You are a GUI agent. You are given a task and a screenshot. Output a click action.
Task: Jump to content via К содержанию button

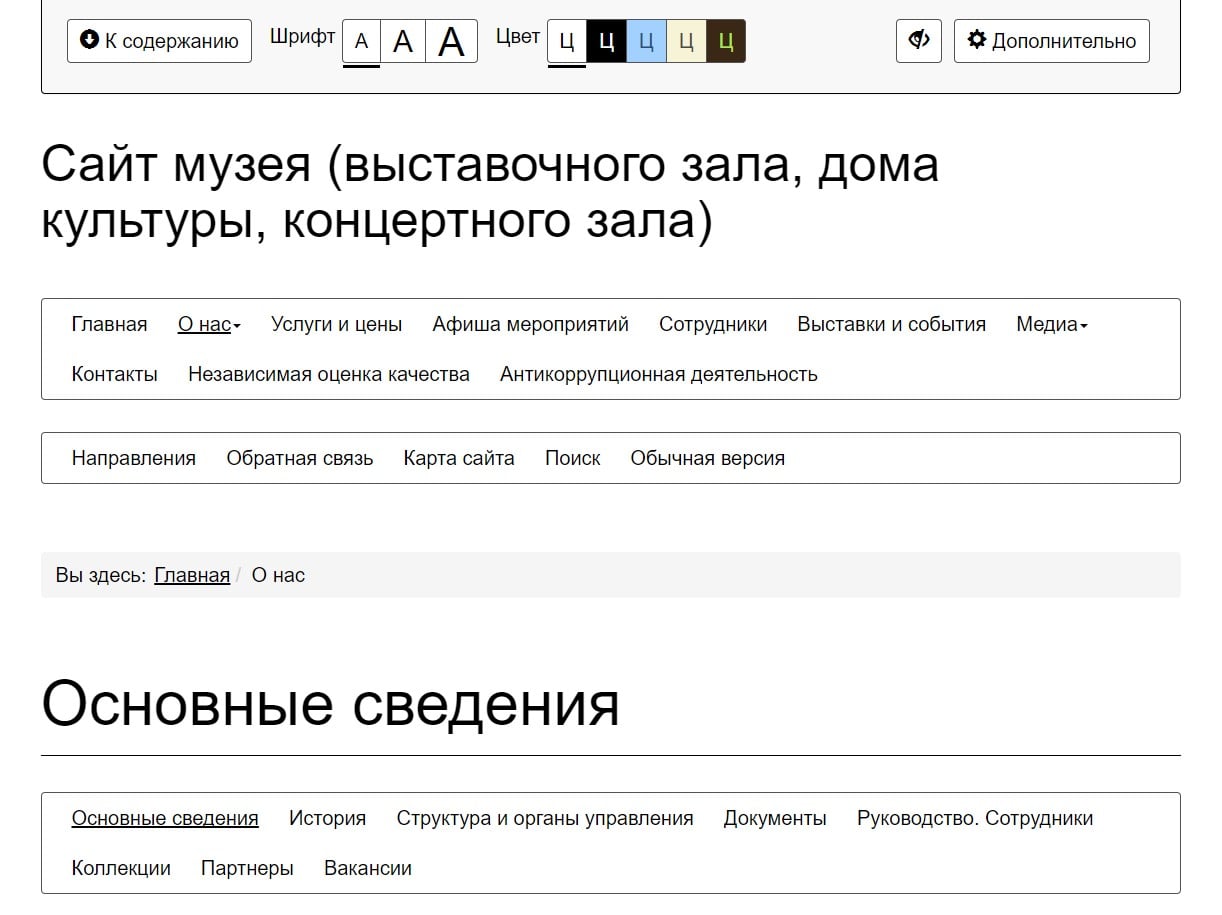coord(159,41)
